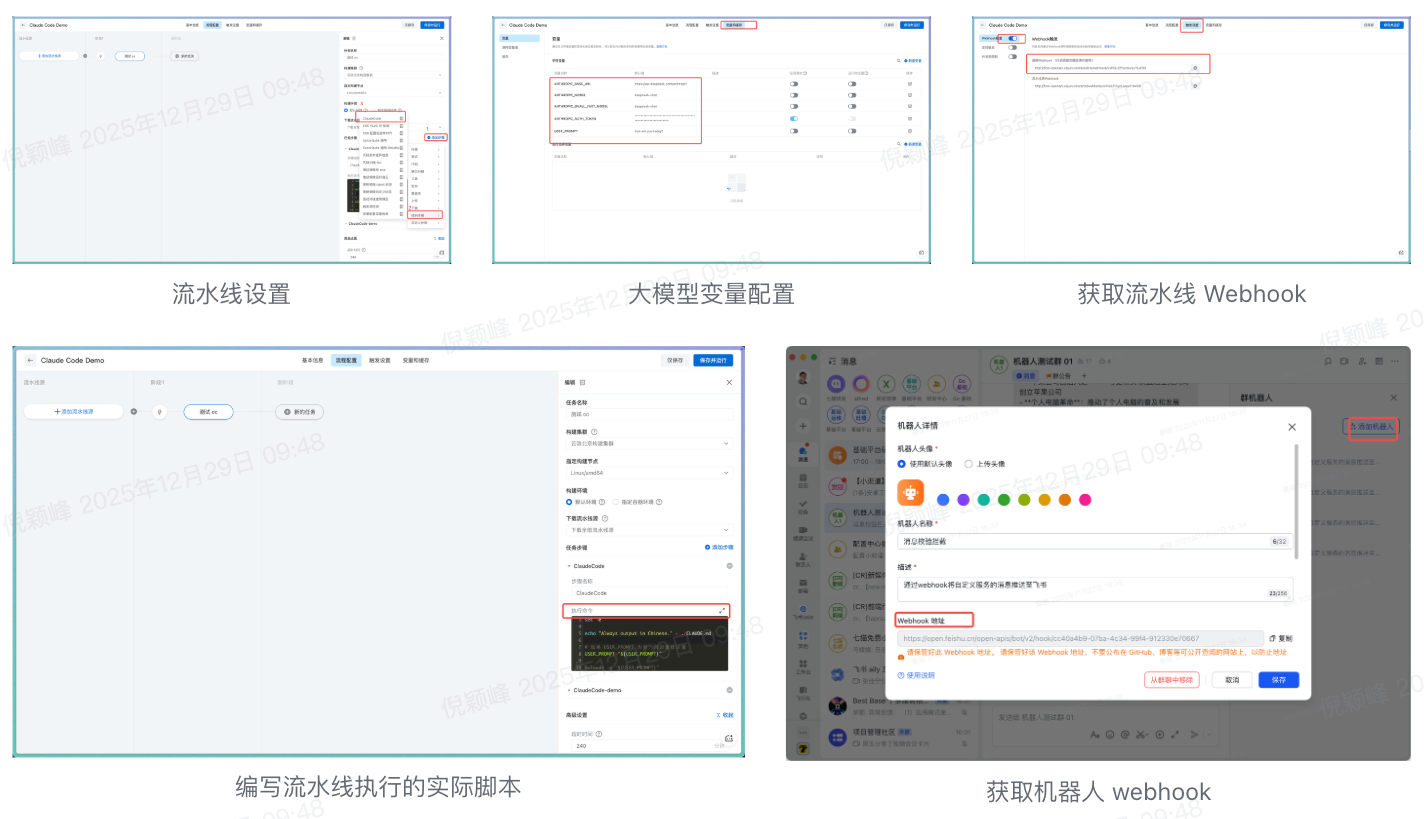Close the 编辑 side panel
The image size is (1424, 819).
pyautogui.click(x=729, y=382)
